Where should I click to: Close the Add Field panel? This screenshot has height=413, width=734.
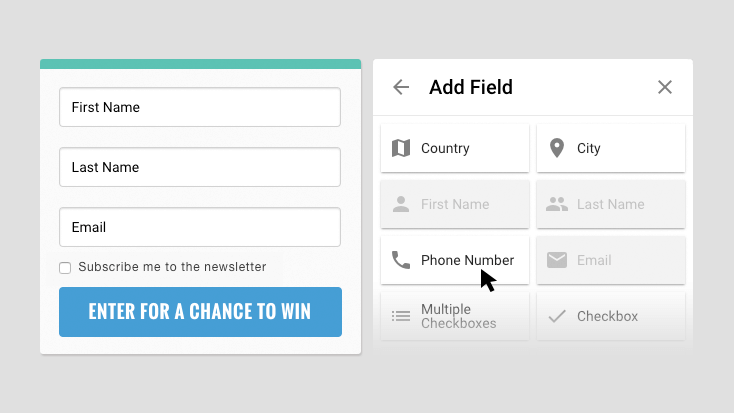click(665, 87)
